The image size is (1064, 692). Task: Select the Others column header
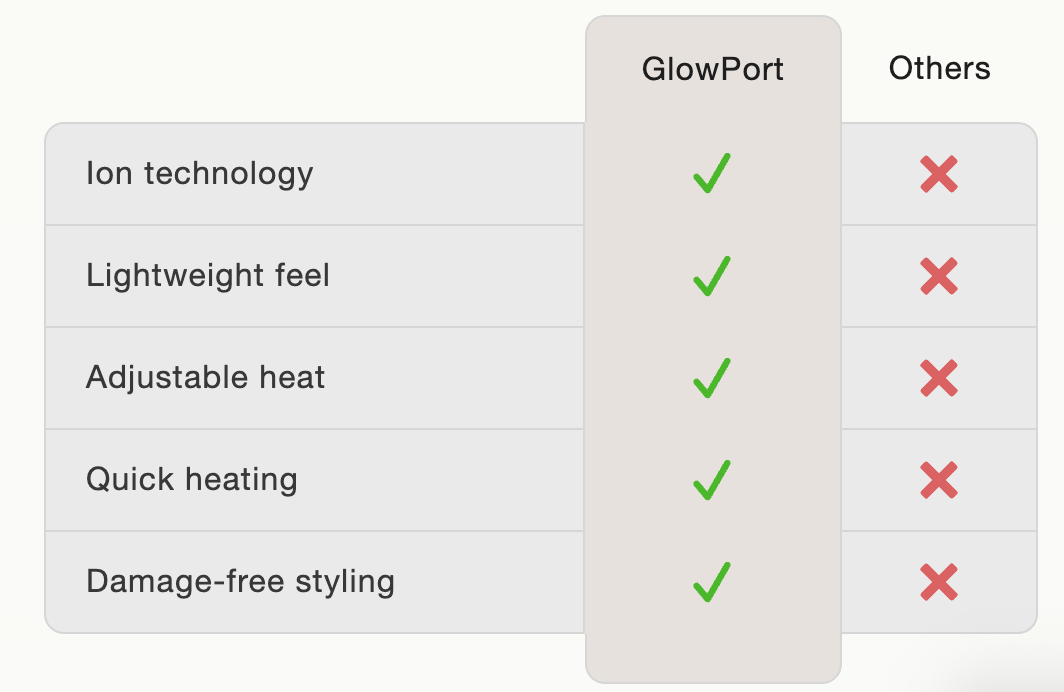tap(939, 69)
